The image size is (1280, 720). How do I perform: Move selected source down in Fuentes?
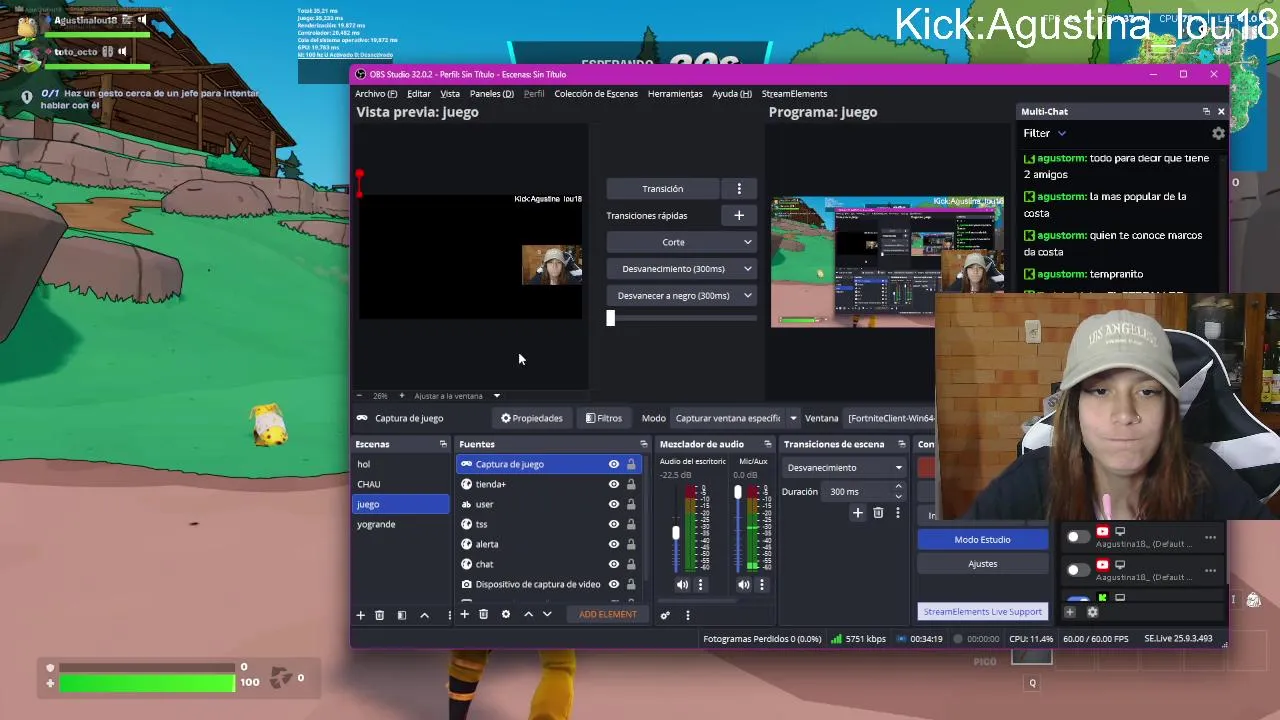point(547,614)
